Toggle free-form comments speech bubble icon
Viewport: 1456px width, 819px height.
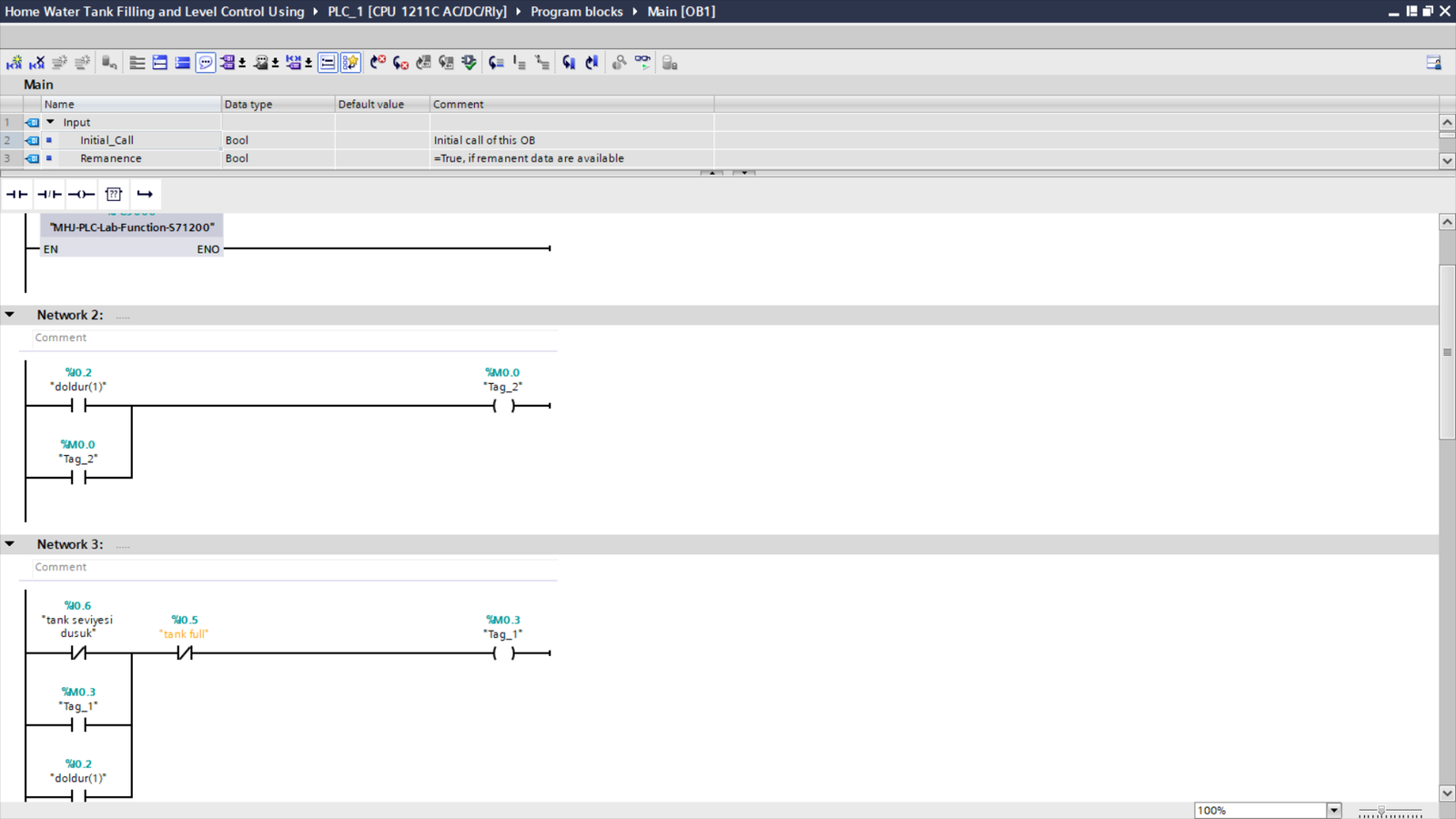(x=206, y=63)
